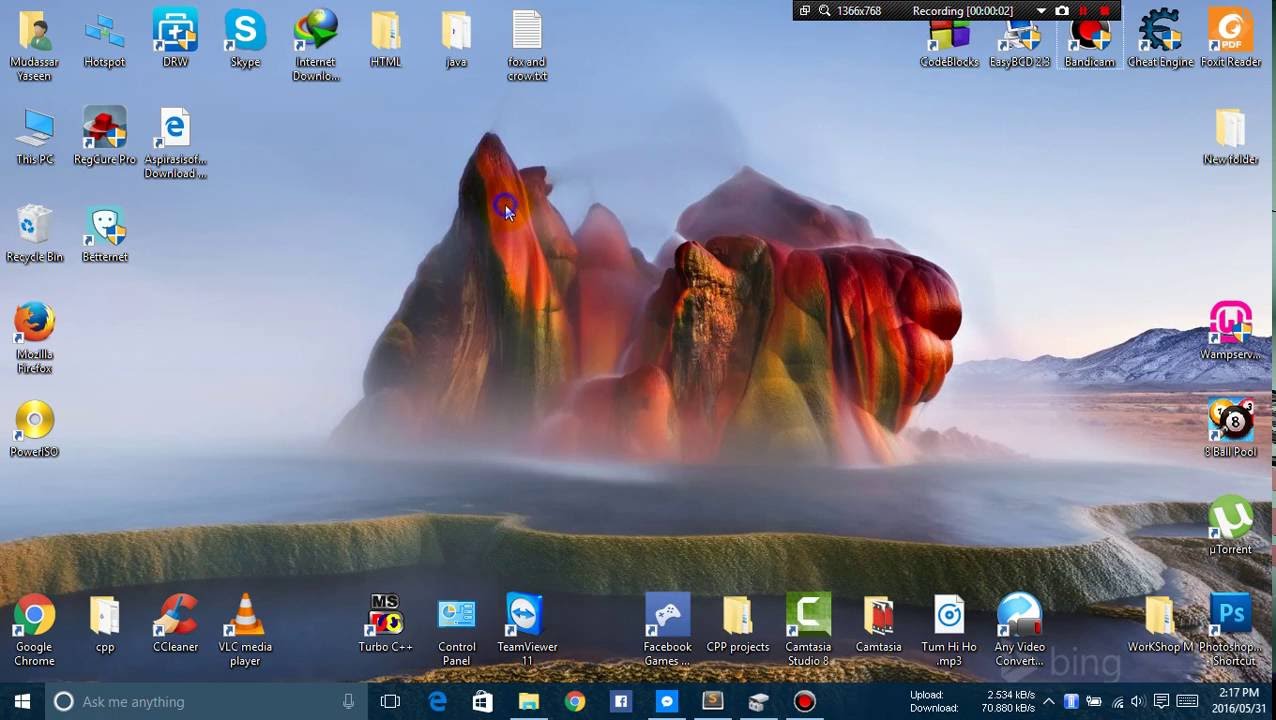1276x720 pixels.
Task: Open the Mudassar Yaseen user folder
Action: 35,45
